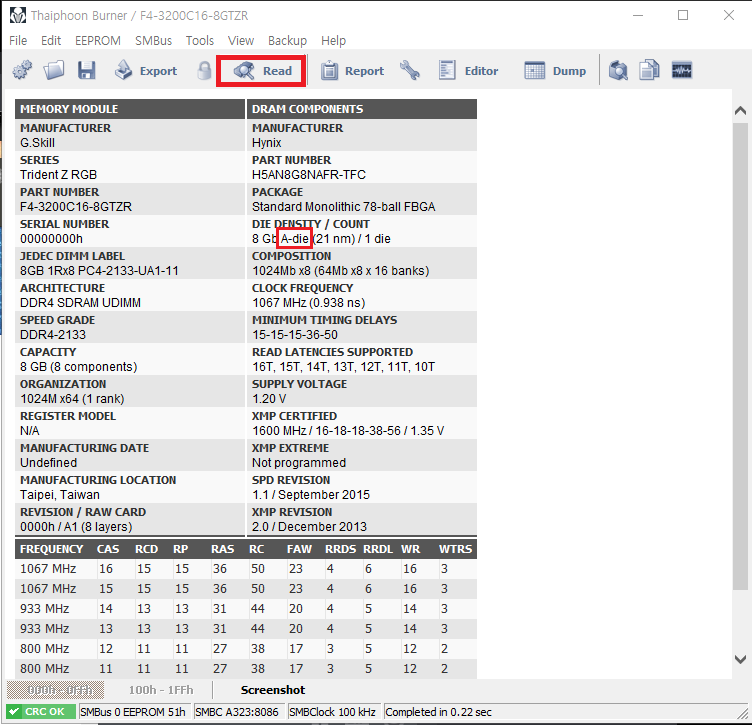Click the Taipei, Taiwan location value
Image resolution: width=752 pixels, height=725 pixels.
[x=60, y=495]
